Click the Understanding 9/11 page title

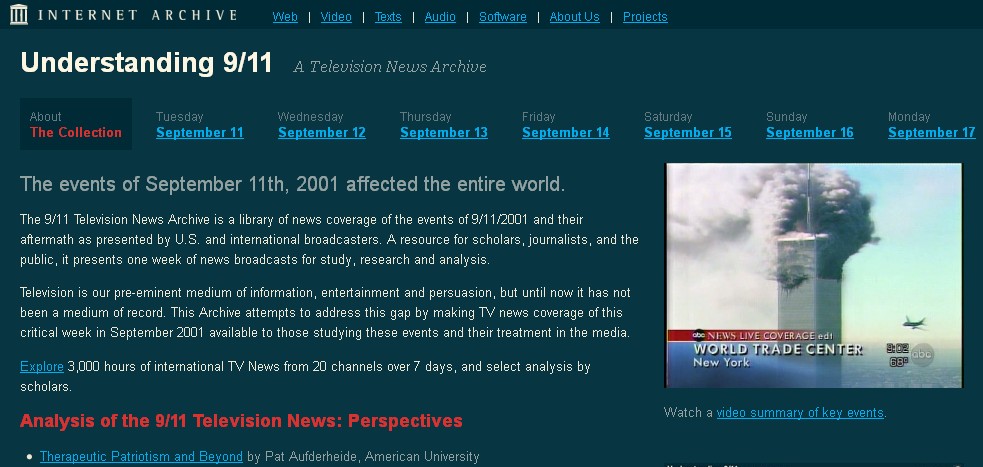146,63
